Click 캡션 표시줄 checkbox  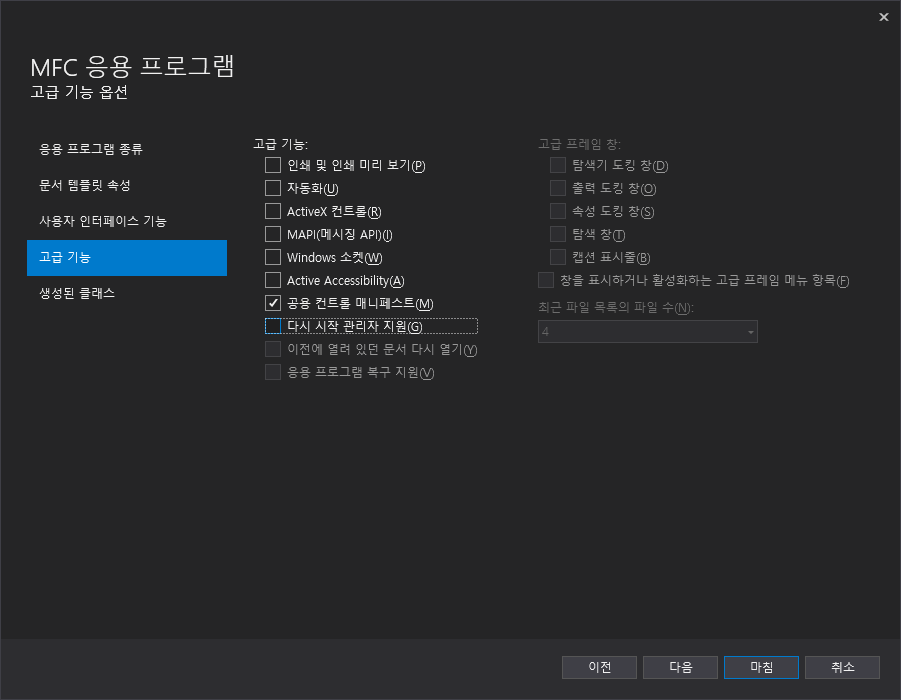558,257
